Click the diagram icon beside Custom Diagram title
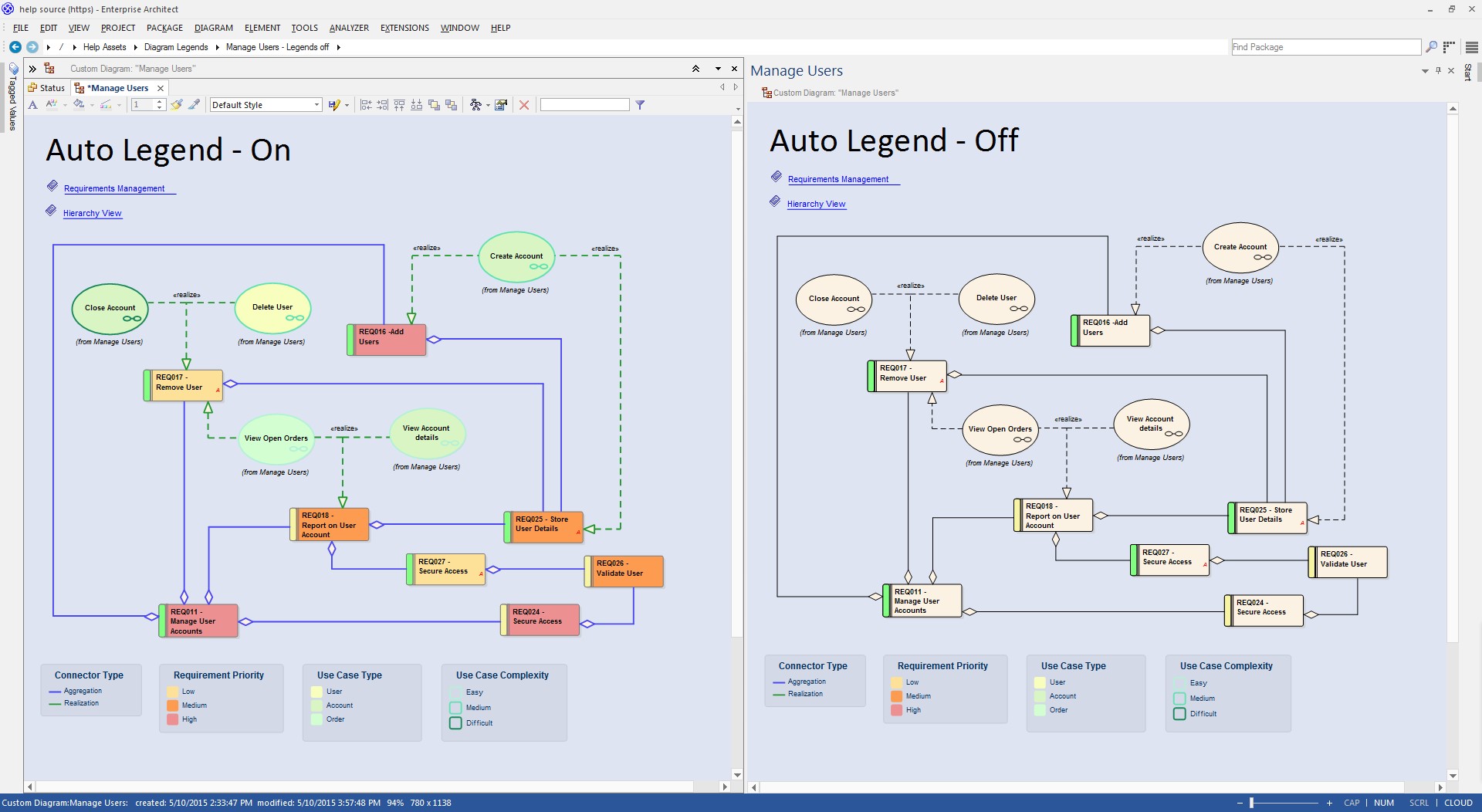 click(49, 69)
